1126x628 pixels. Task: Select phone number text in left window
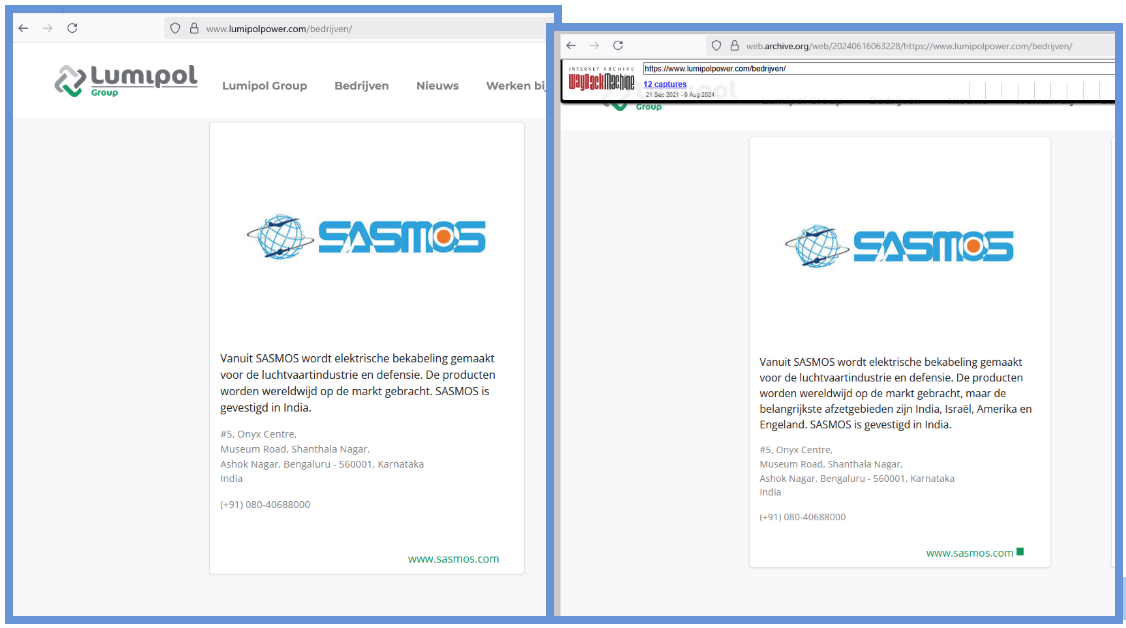coord(265,505)
